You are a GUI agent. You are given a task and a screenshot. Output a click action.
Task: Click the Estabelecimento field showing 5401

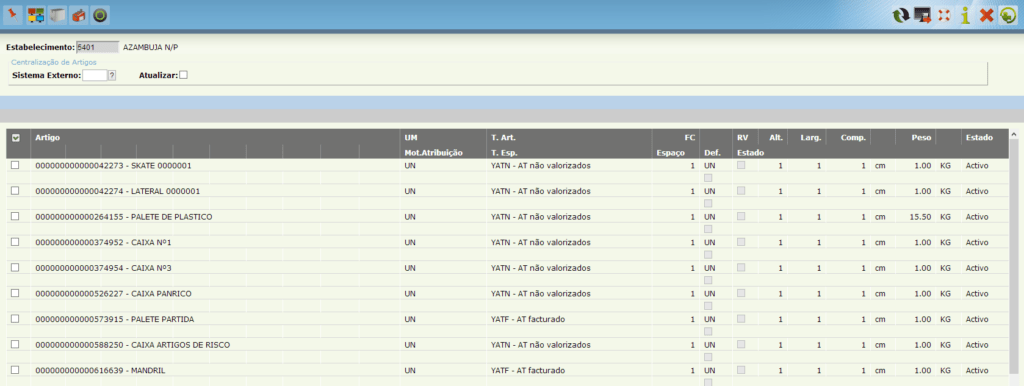pos(97,47)
